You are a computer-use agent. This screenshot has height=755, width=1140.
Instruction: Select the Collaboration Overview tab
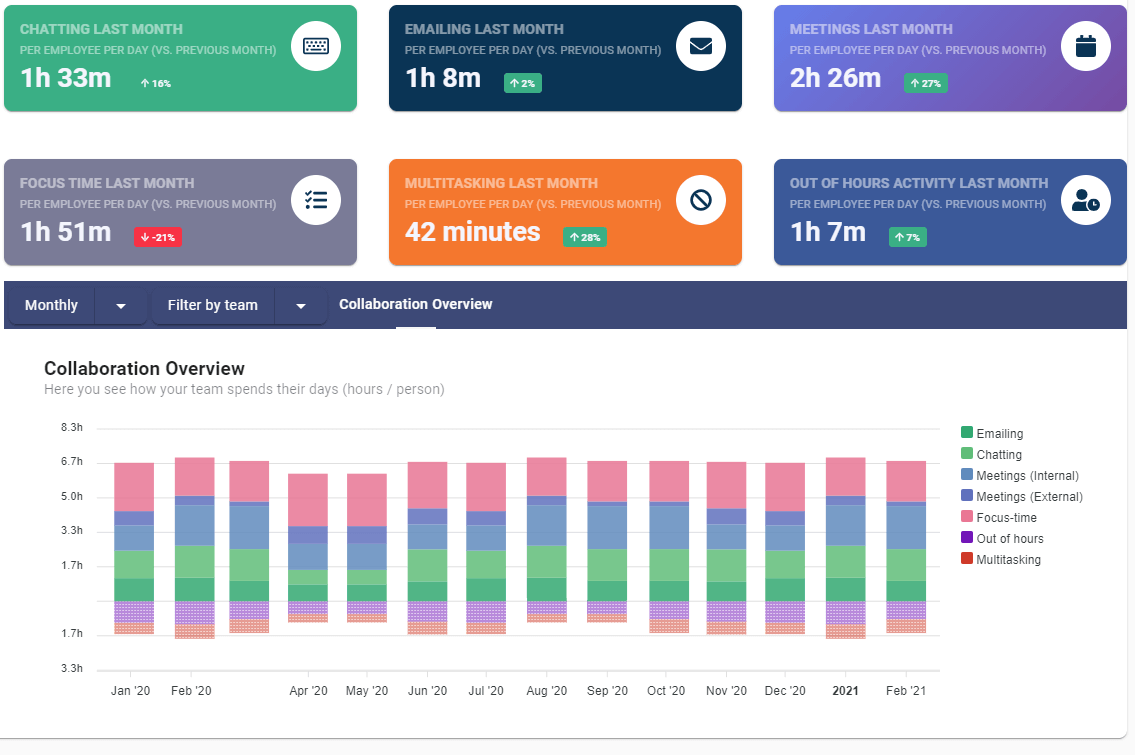coord(415,304)
